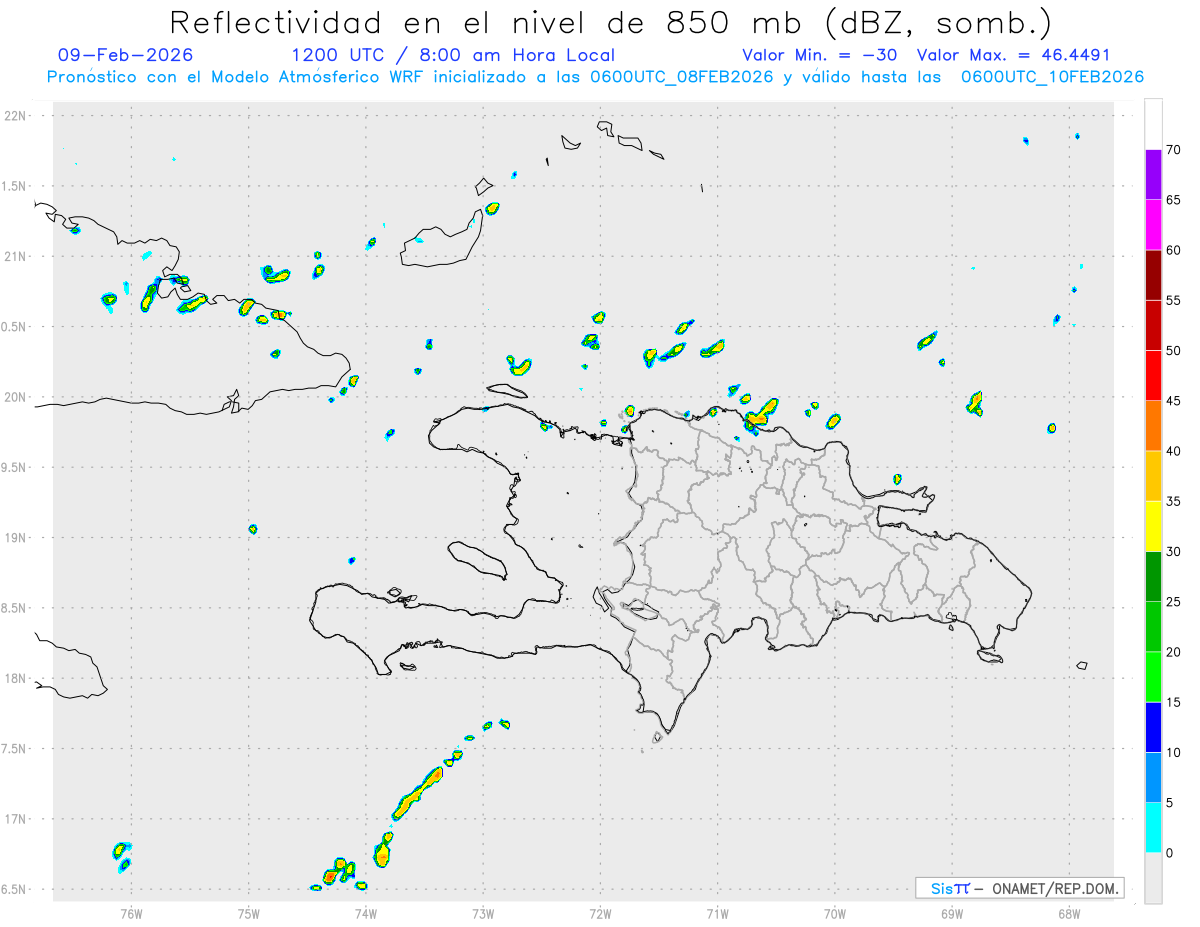Click the 'Pronóstico con el Modelo Atmósferico WRF' line
Screen dimensions: 1200x927
tap(595, 77)
